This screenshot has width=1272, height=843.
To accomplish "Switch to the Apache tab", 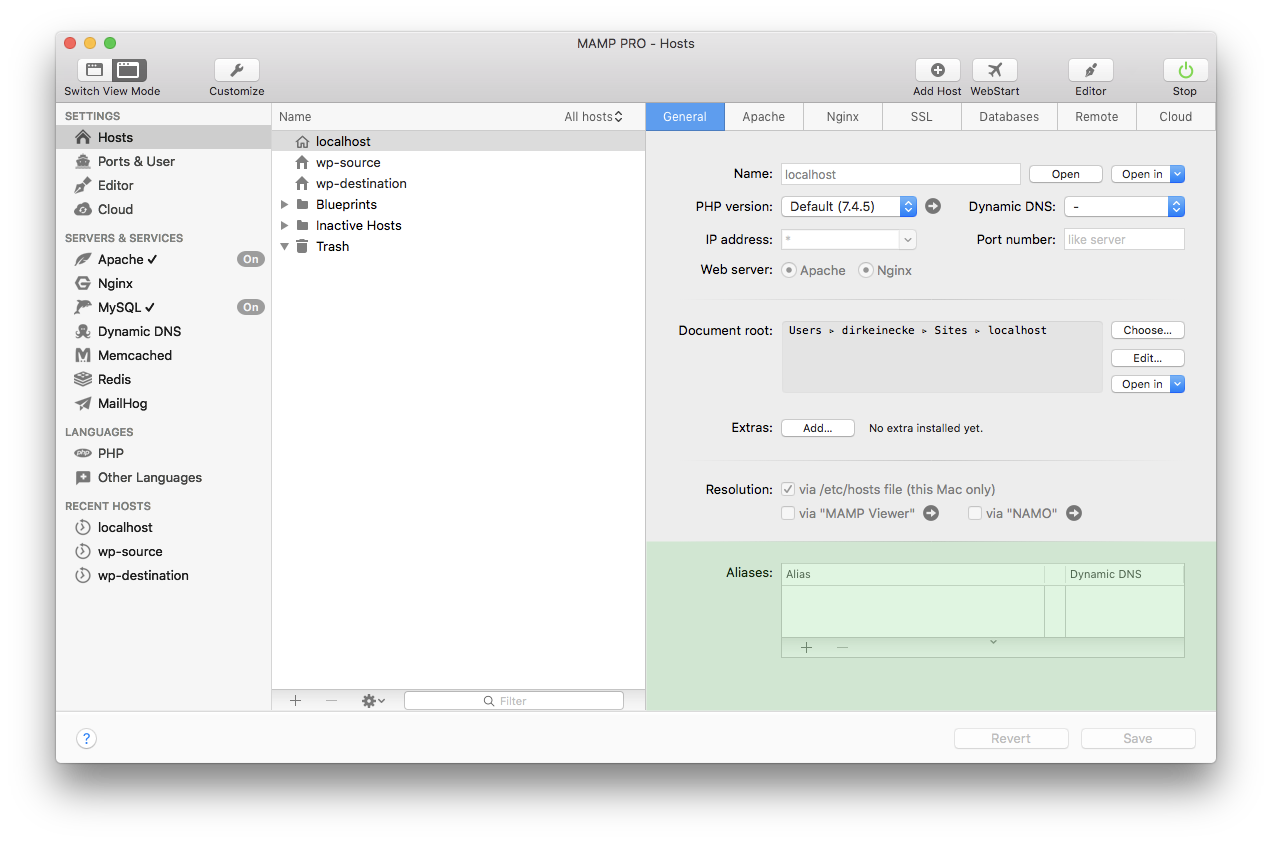I will (x=764, y=117).
